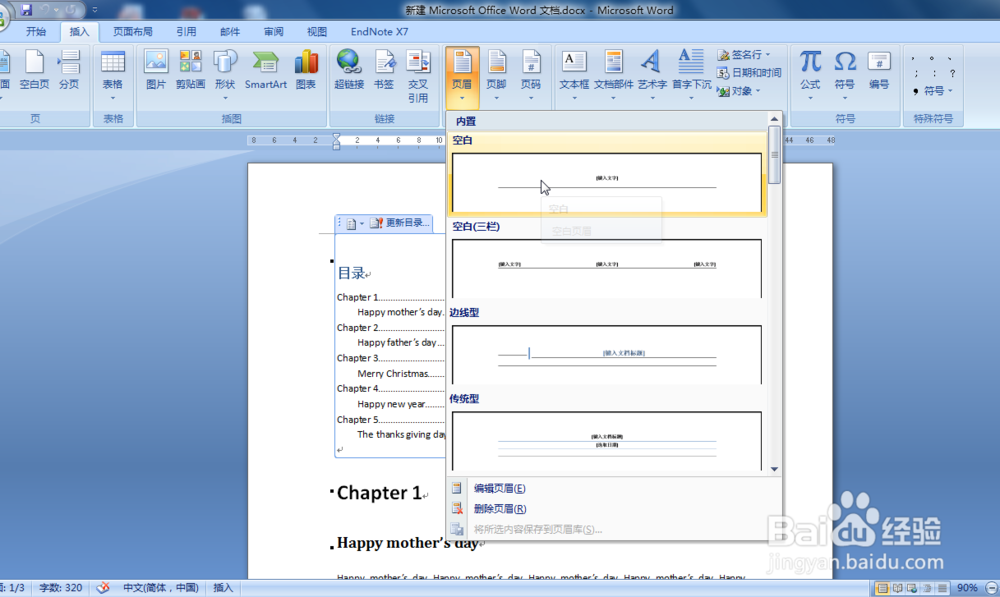Open the Shapes (形状) gallery
The width and height of the screenshot is (1000, 597).
coord(225,75)
